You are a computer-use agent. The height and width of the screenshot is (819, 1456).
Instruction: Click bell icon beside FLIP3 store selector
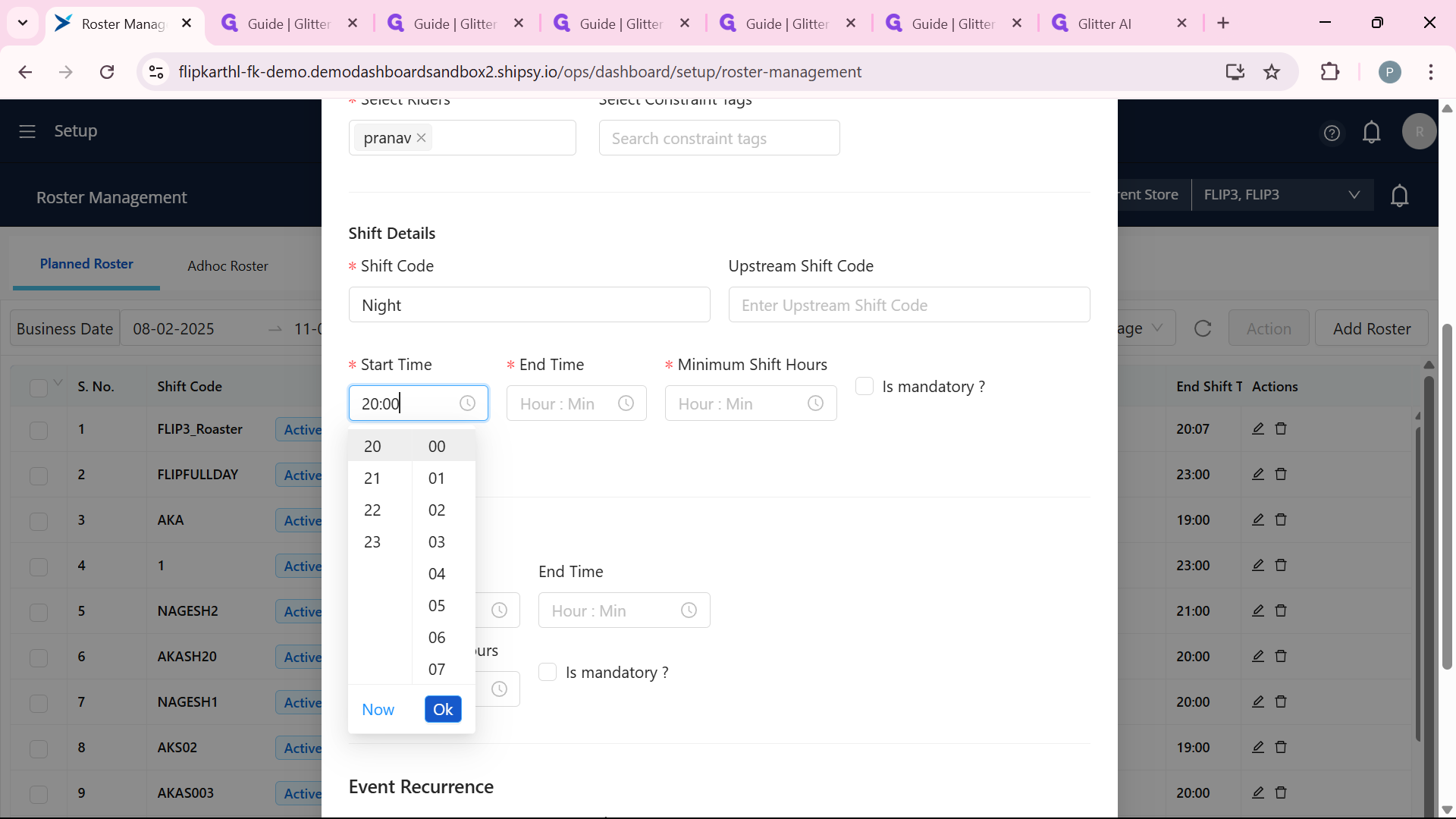(1400, 196)
